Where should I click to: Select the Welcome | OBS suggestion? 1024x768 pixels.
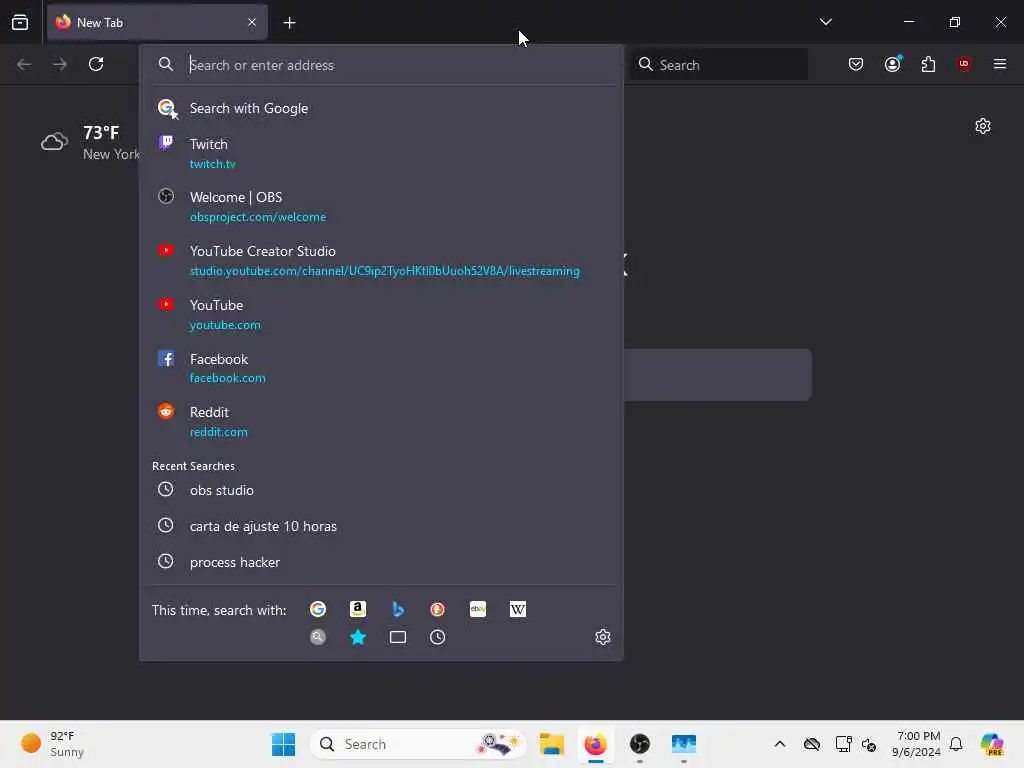(x=381, y=206)
